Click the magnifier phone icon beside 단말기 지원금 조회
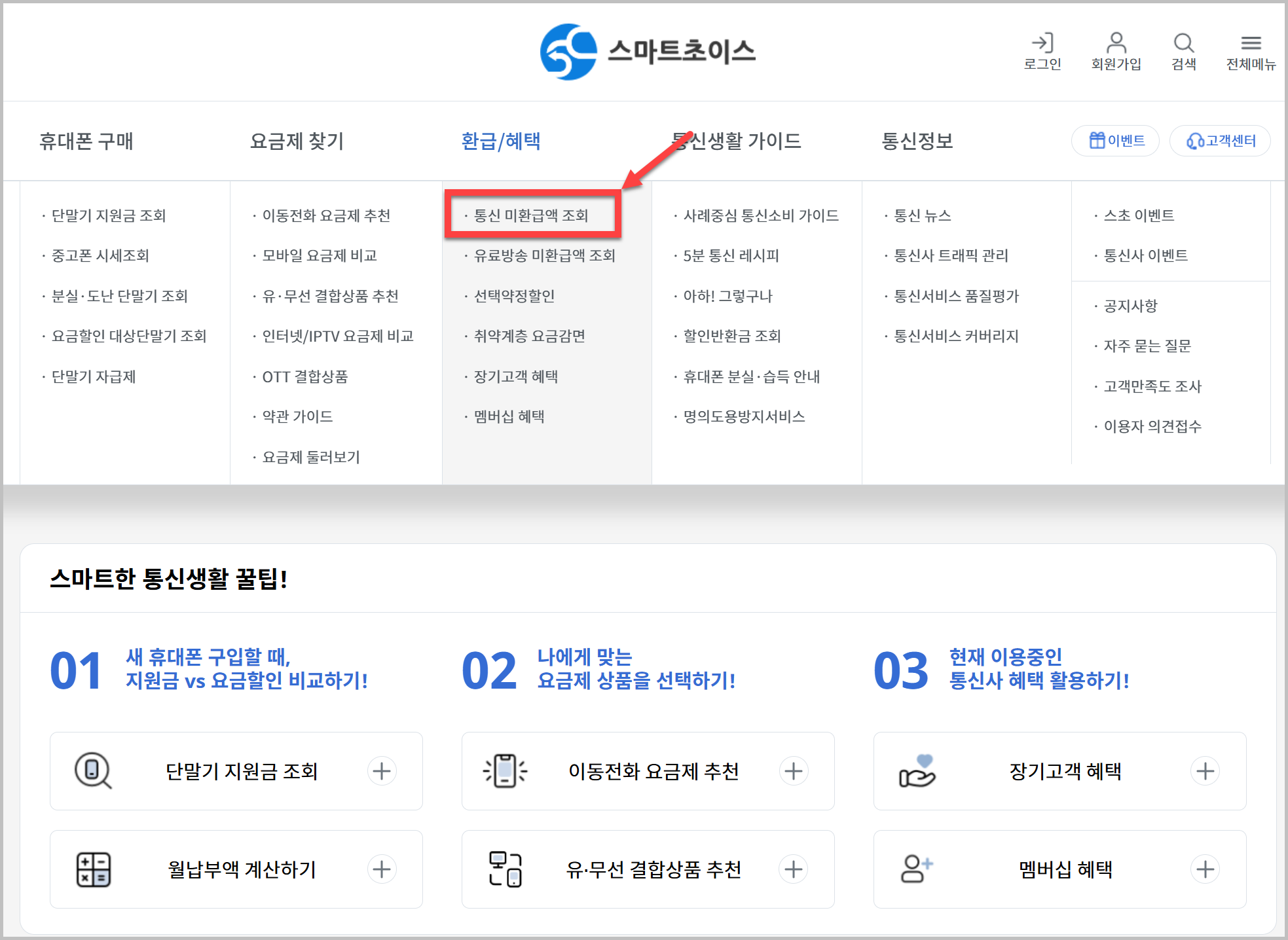Viewport: 1288px width, 940px height. pos(93,770)
